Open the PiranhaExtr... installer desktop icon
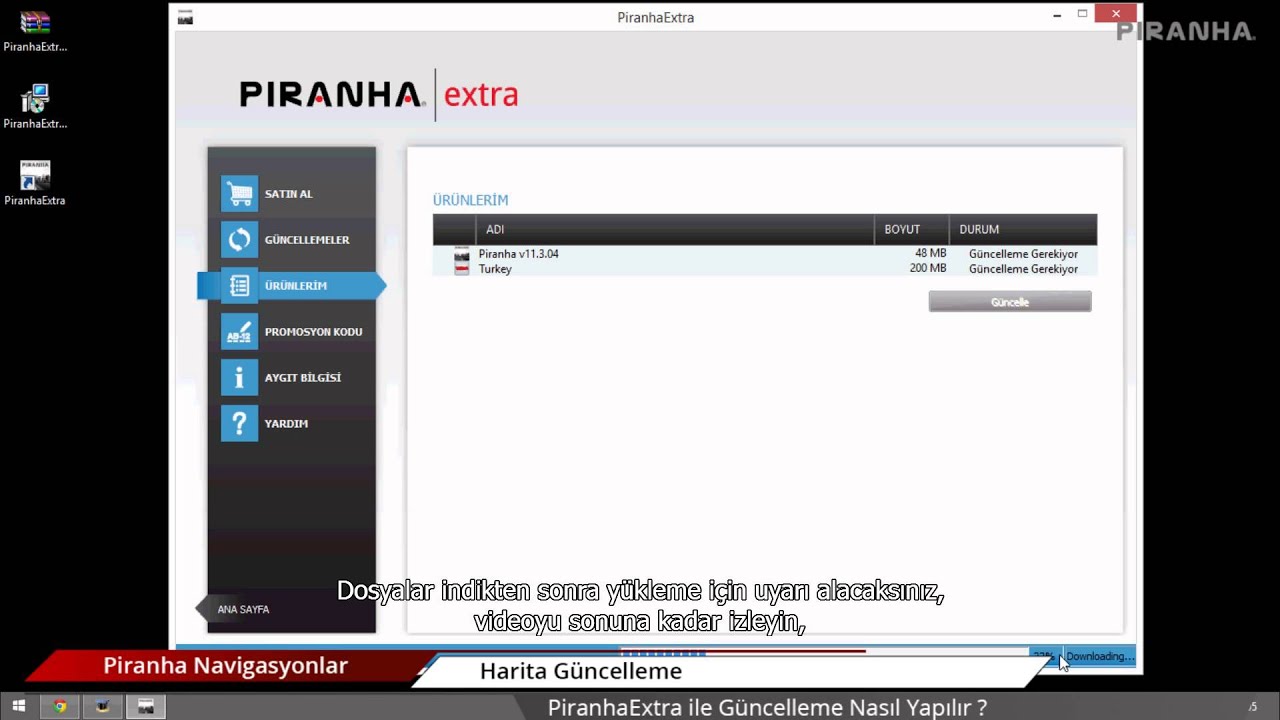The width and height of the screenshot is (1280, 720). pyautogui.click(x=35, y=107)
